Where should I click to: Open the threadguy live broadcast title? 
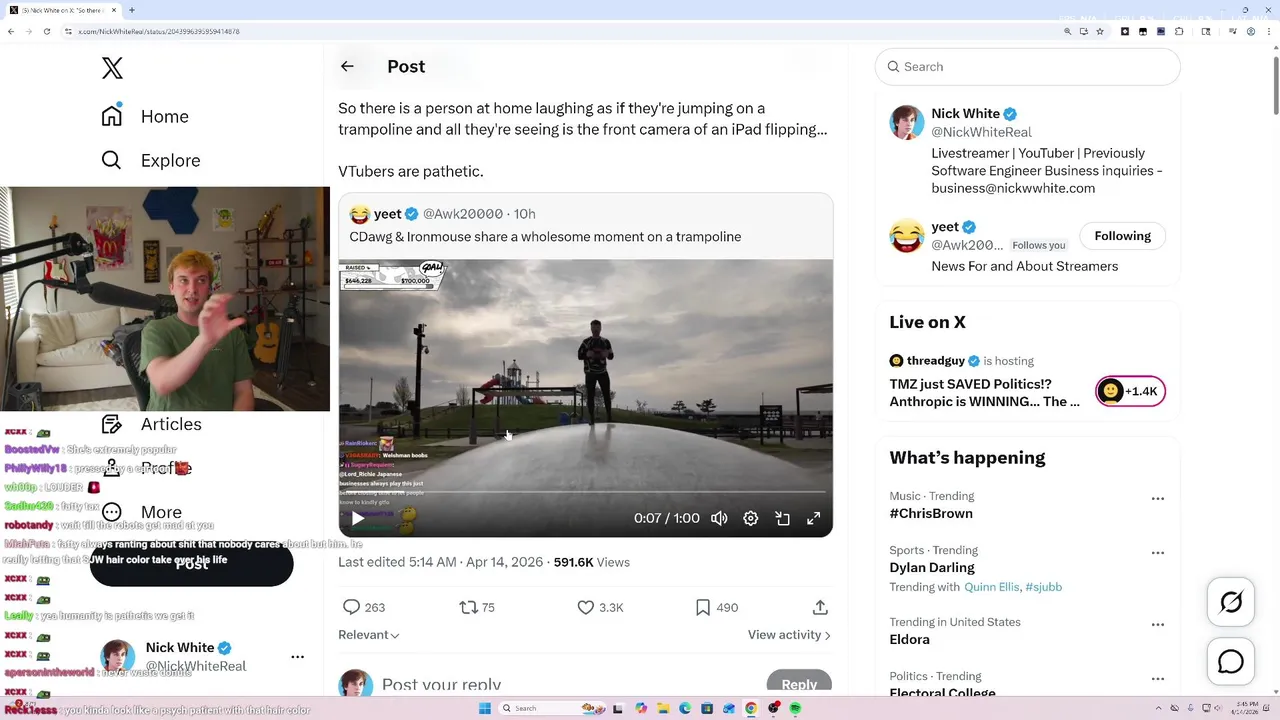coord(984,392)
